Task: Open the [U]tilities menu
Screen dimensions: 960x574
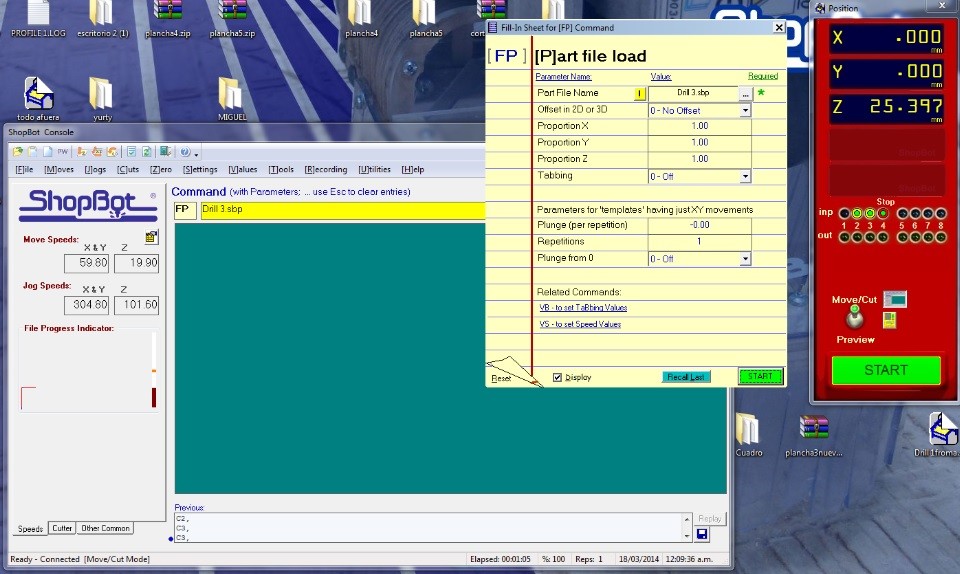Action: 374,170
